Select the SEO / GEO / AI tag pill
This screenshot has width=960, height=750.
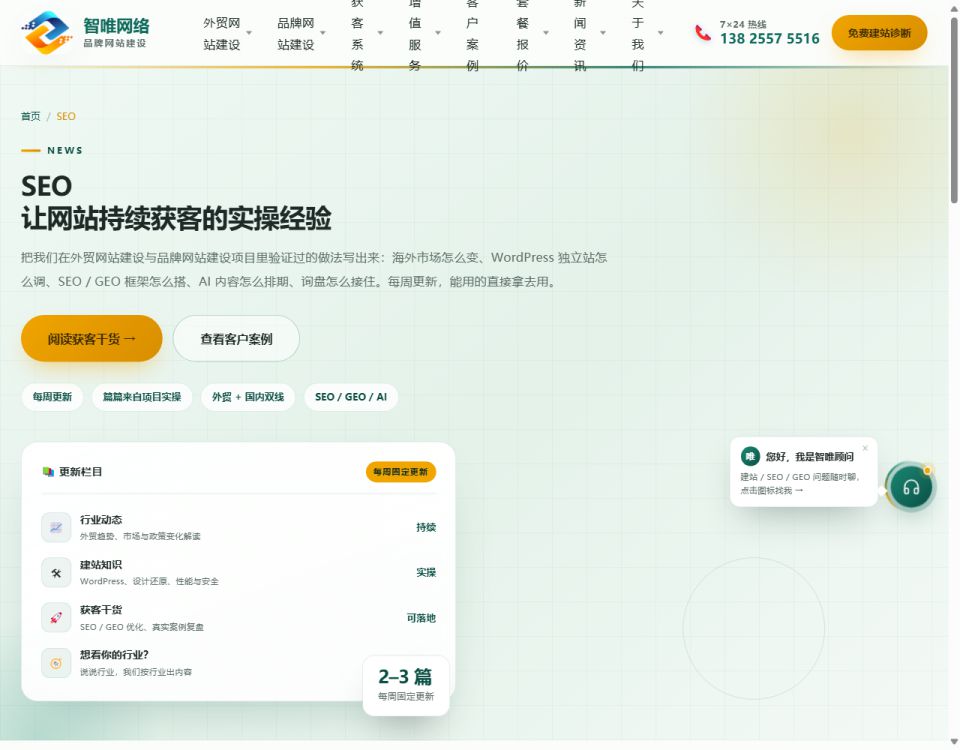pos(351,397)
